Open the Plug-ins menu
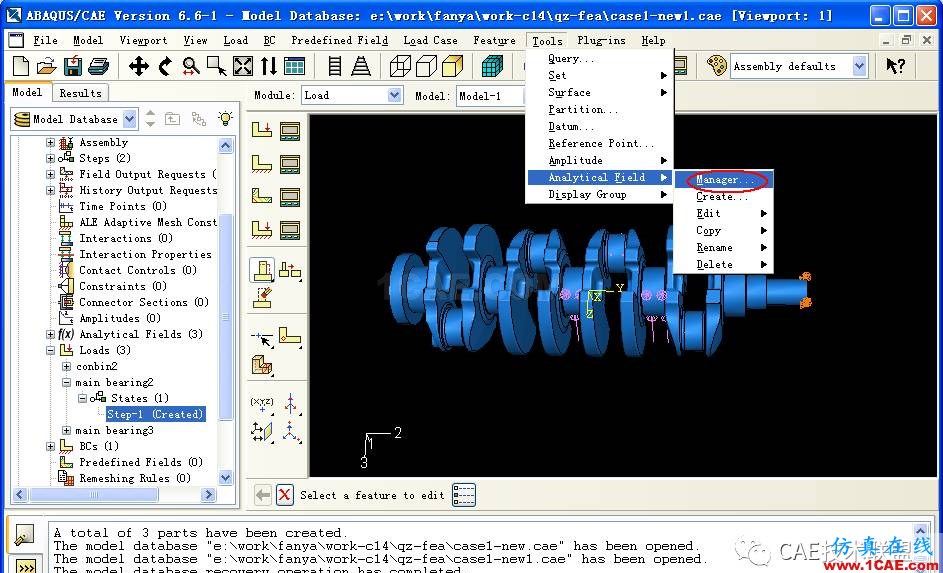 [601, 40]
